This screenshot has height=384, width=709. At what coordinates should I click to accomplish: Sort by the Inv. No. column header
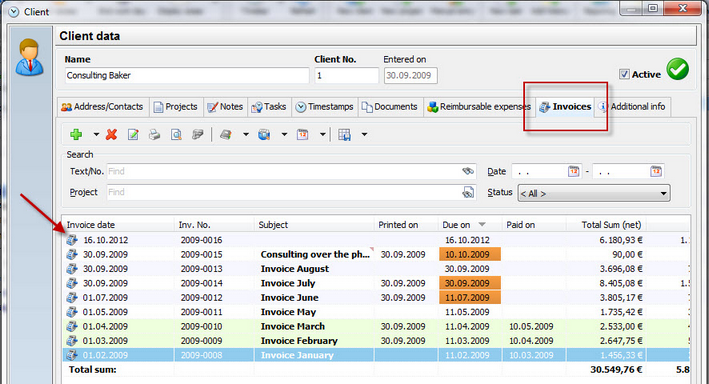point(214,225)
